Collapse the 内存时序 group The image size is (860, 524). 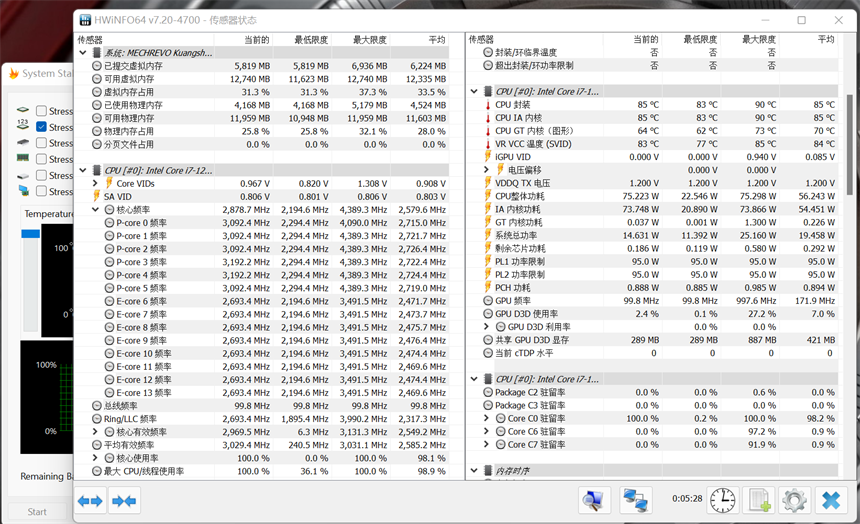(474, 470)
